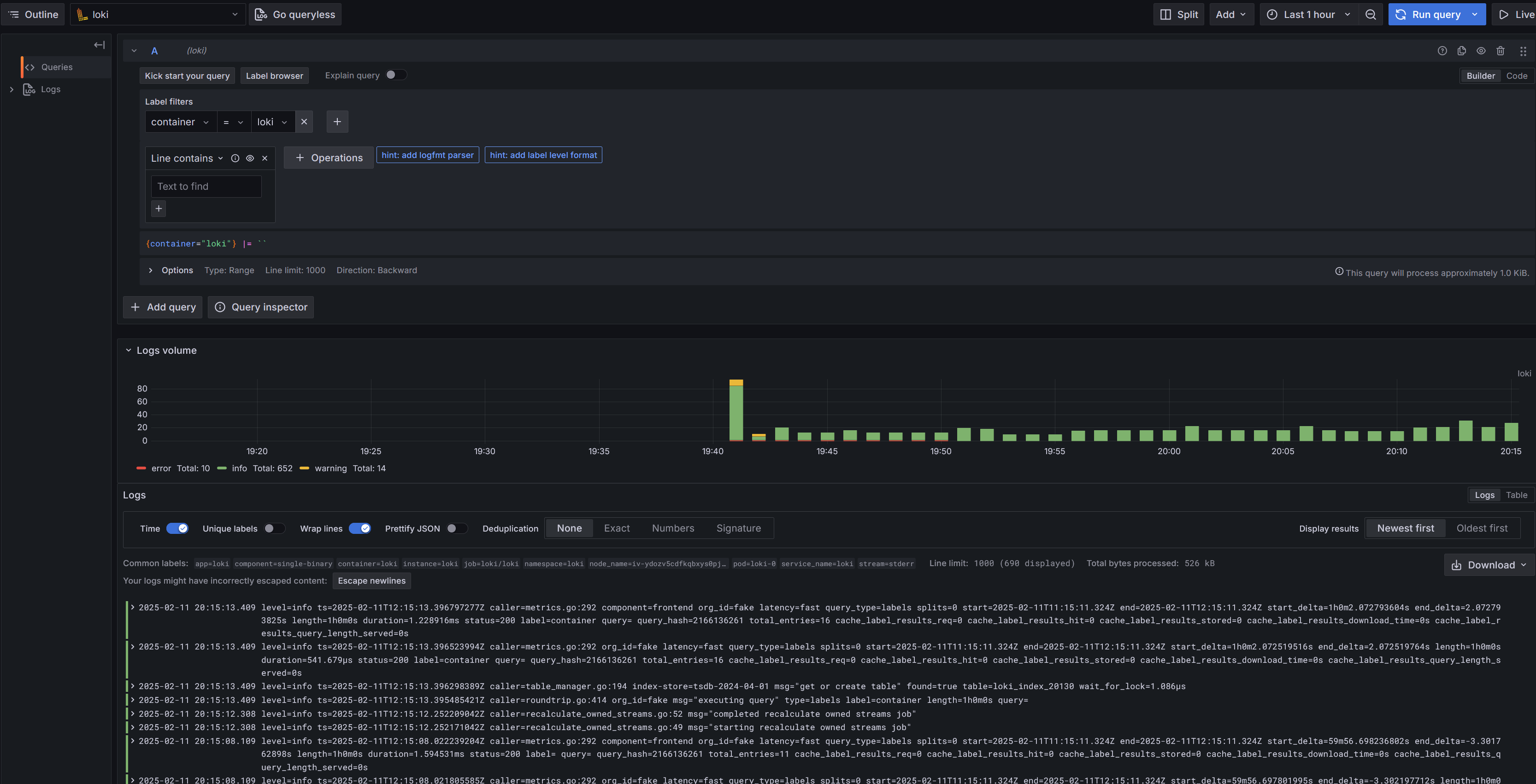This screenshot has width=1536, height=784.
Task: Switch logs view to Table
Action: coord(1516,495)
